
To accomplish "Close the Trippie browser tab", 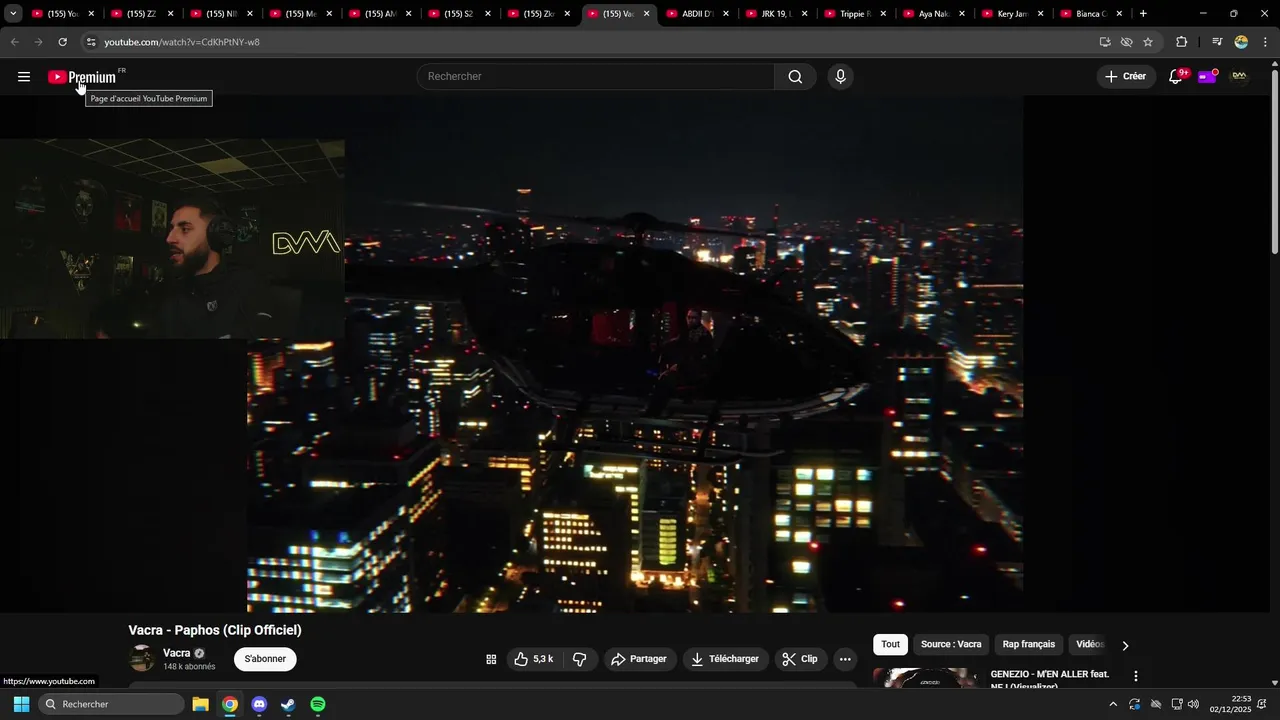I will [884, 14].
